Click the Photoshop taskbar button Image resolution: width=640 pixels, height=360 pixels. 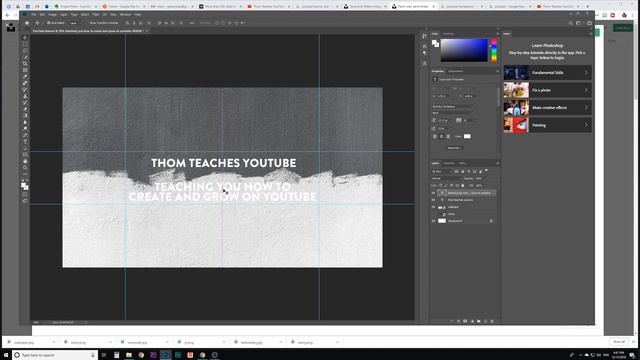[x=165, y=355]
